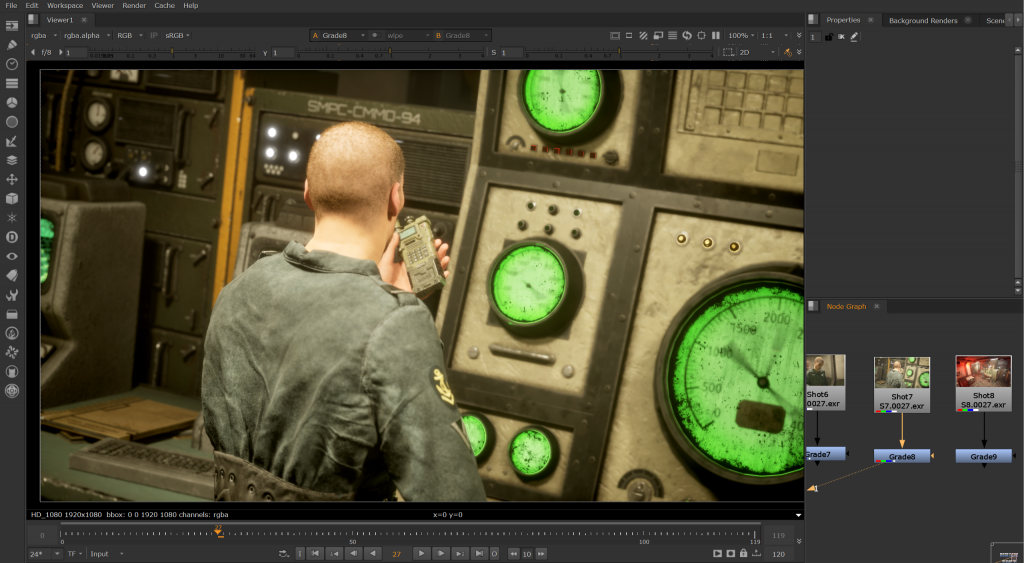Select the Grade9 node in Node Graph
The image size is (1024, 563).
pyautogui.click(x=984, y=457)
